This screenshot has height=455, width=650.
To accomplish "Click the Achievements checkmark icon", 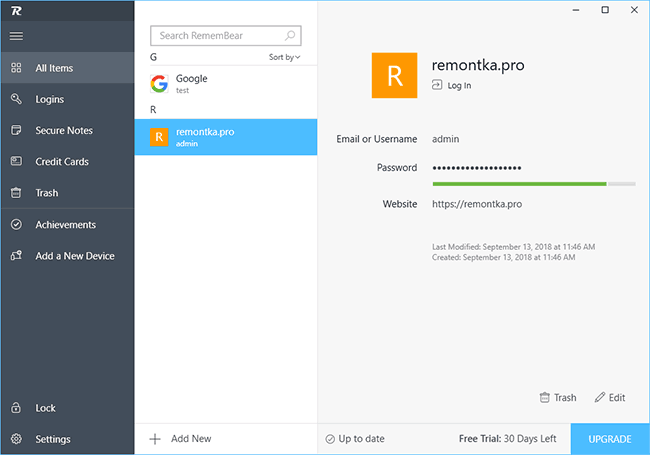I will click(16, 224).
